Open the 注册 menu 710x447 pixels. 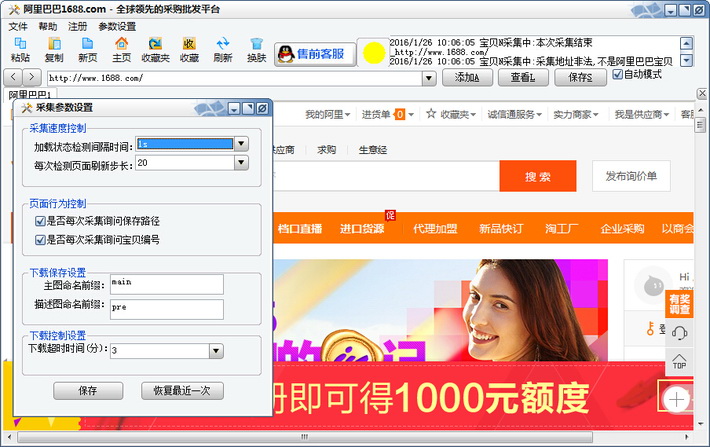pos(77,26)
